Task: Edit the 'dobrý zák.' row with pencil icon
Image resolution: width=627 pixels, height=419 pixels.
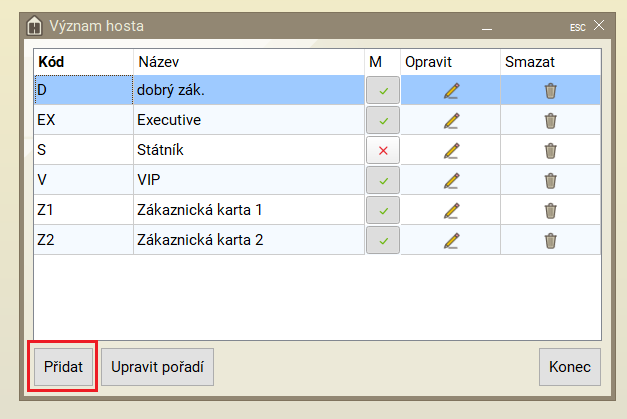Action: pyautogui.click(x=451, y=91)
